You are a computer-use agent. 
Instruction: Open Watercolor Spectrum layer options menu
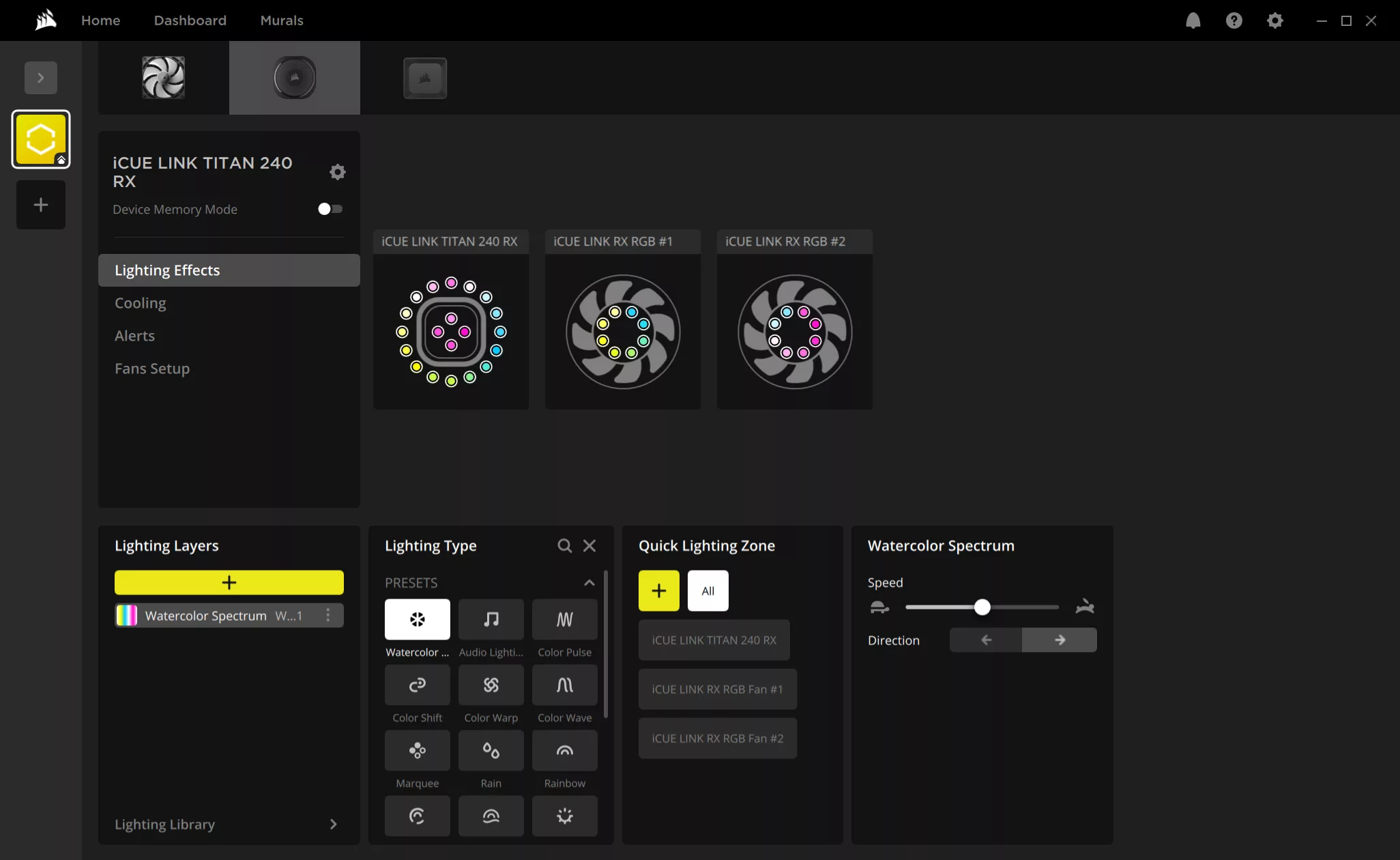tap(328, 616)
